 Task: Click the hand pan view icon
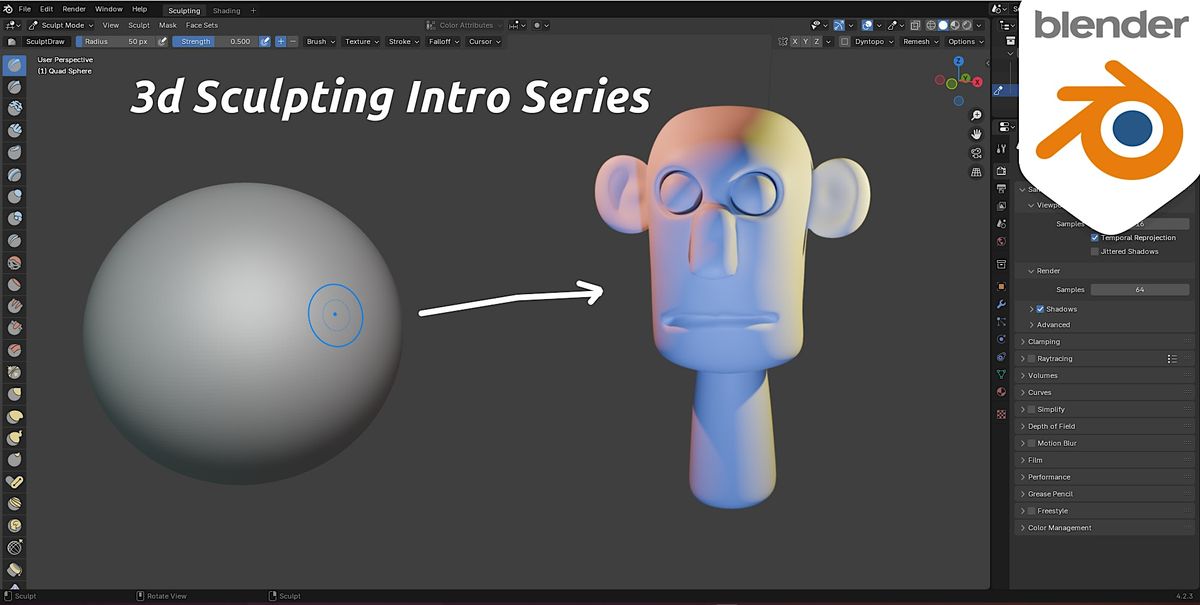[976, 134]
